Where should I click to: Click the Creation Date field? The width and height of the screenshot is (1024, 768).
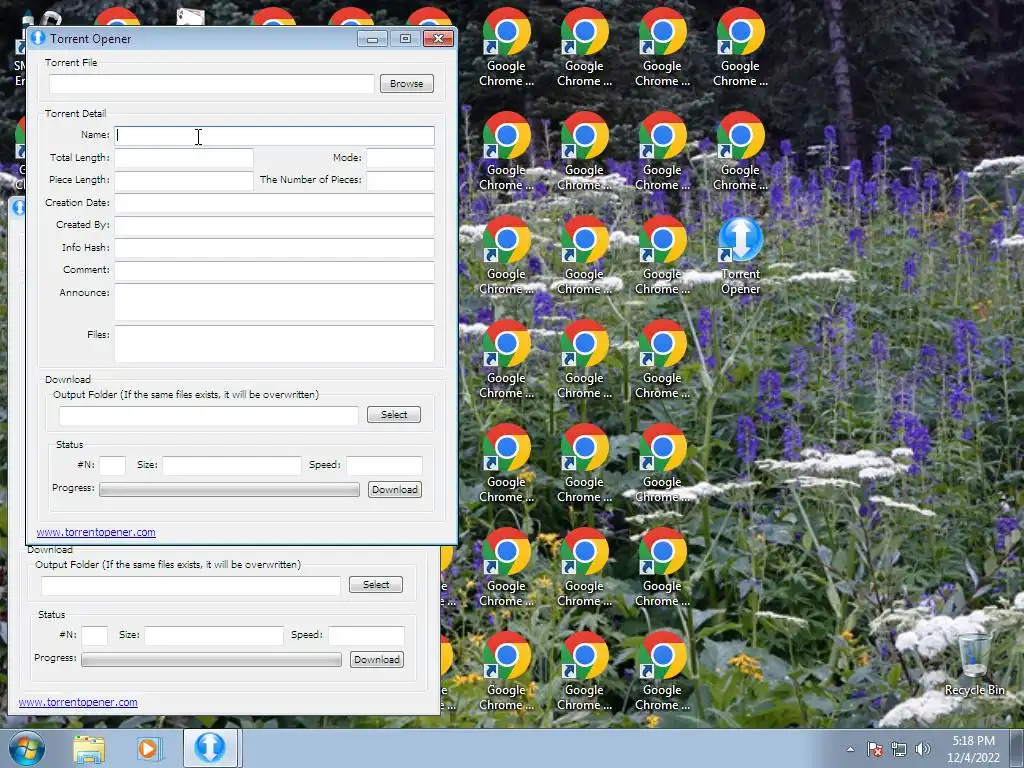point(274,203)
